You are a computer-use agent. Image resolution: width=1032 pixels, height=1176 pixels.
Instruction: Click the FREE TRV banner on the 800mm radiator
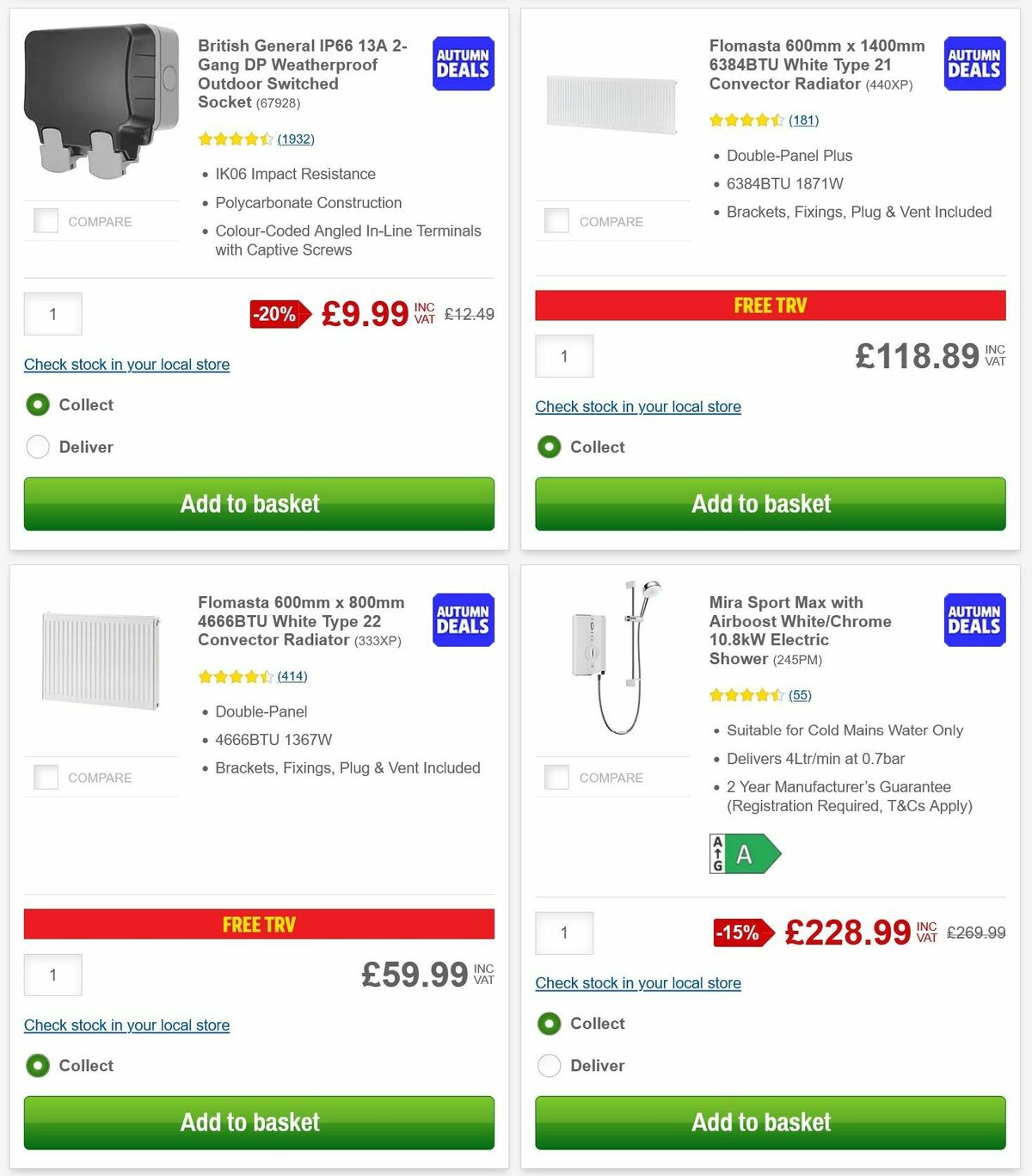[259, 924]
